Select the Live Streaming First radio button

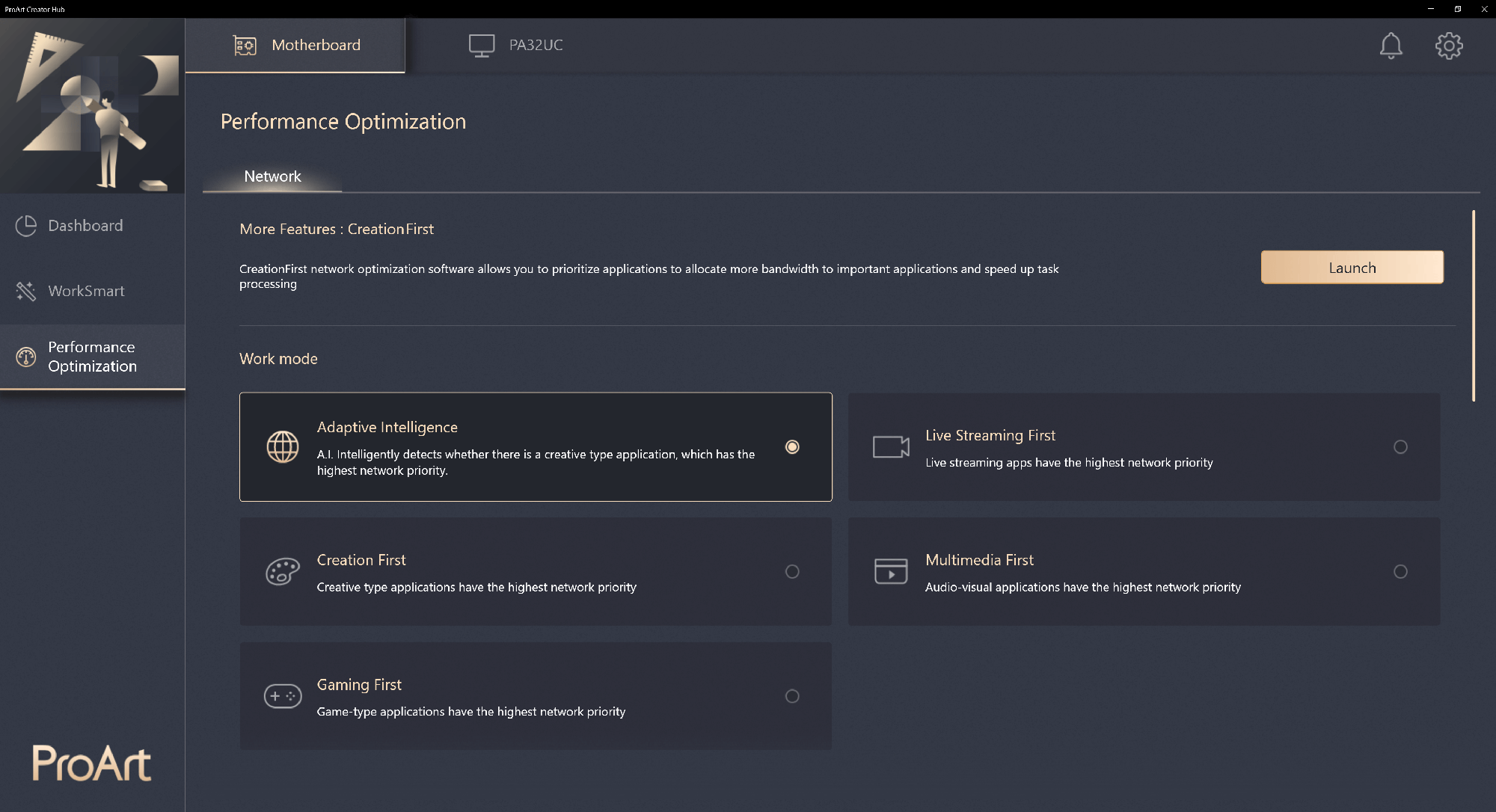[1400, 447]
